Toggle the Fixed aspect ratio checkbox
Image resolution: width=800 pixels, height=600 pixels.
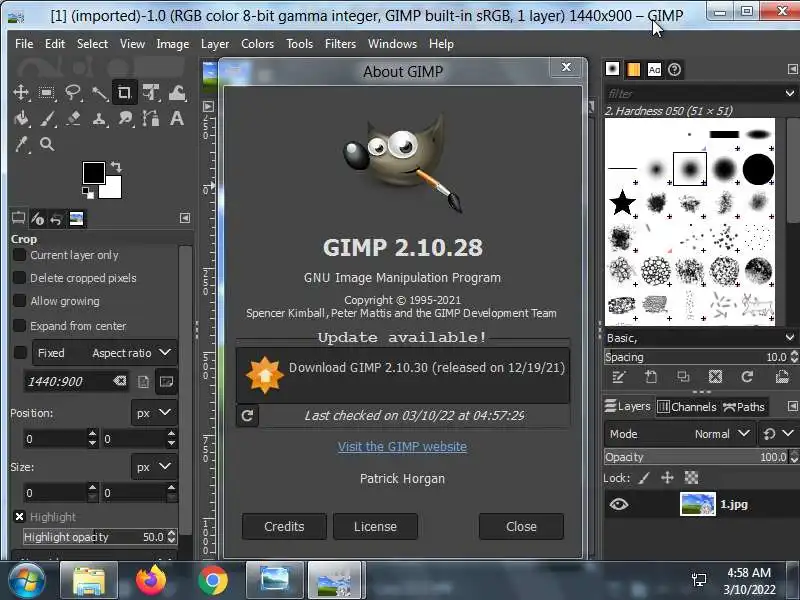pyautogui.click(x=20, y=353)
